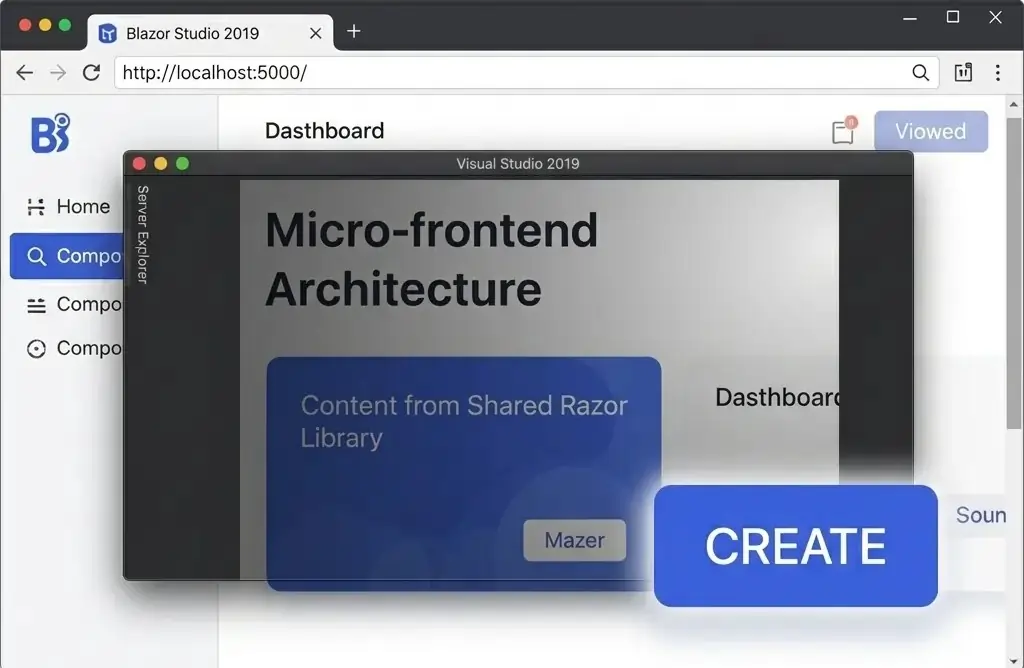Click the Dasthboard page heading
Screen dimensions: 1024x668
pos(325,131)
